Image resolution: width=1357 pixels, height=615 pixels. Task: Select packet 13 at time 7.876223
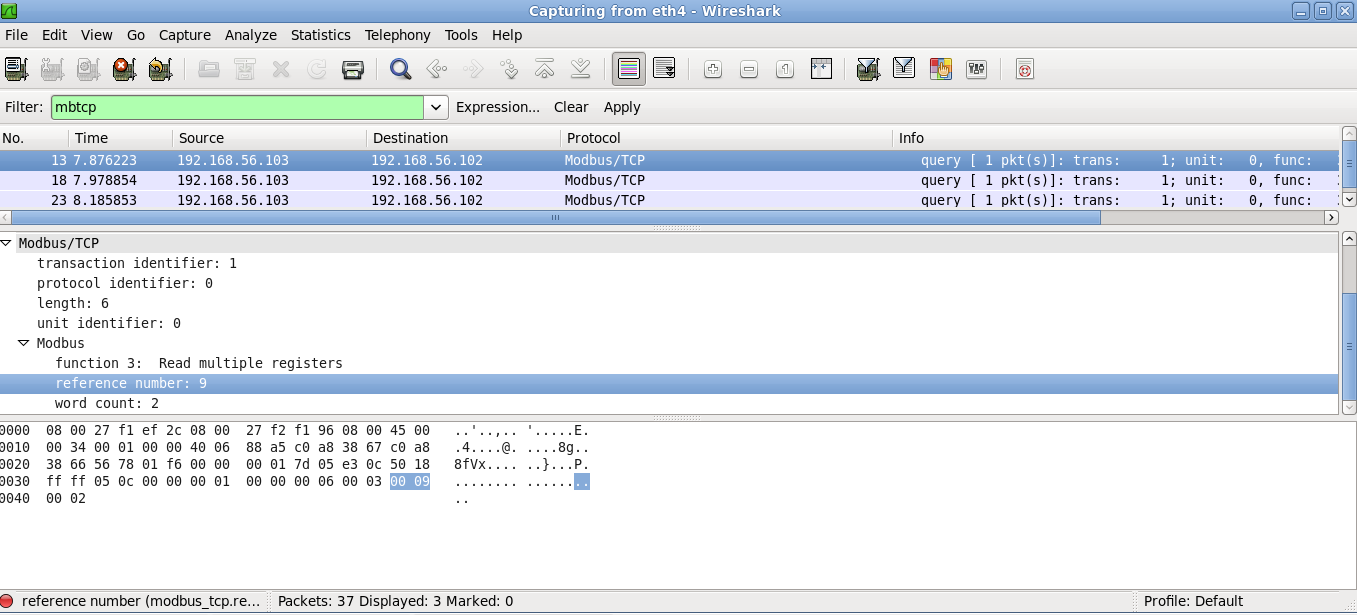tap(669, 160)
